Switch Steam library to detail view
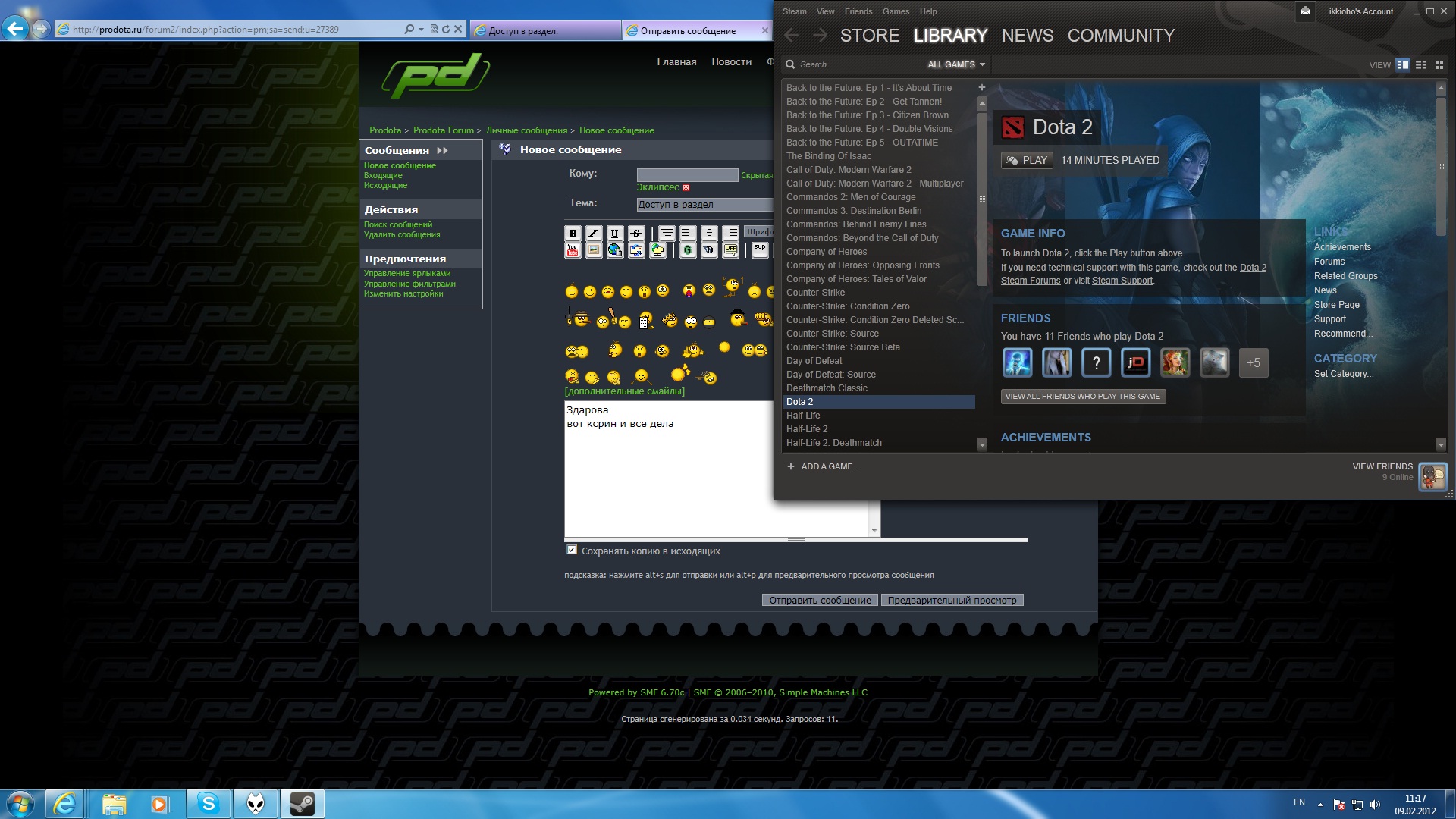This screenshot has width=1456, height=819. (1402, 65)
